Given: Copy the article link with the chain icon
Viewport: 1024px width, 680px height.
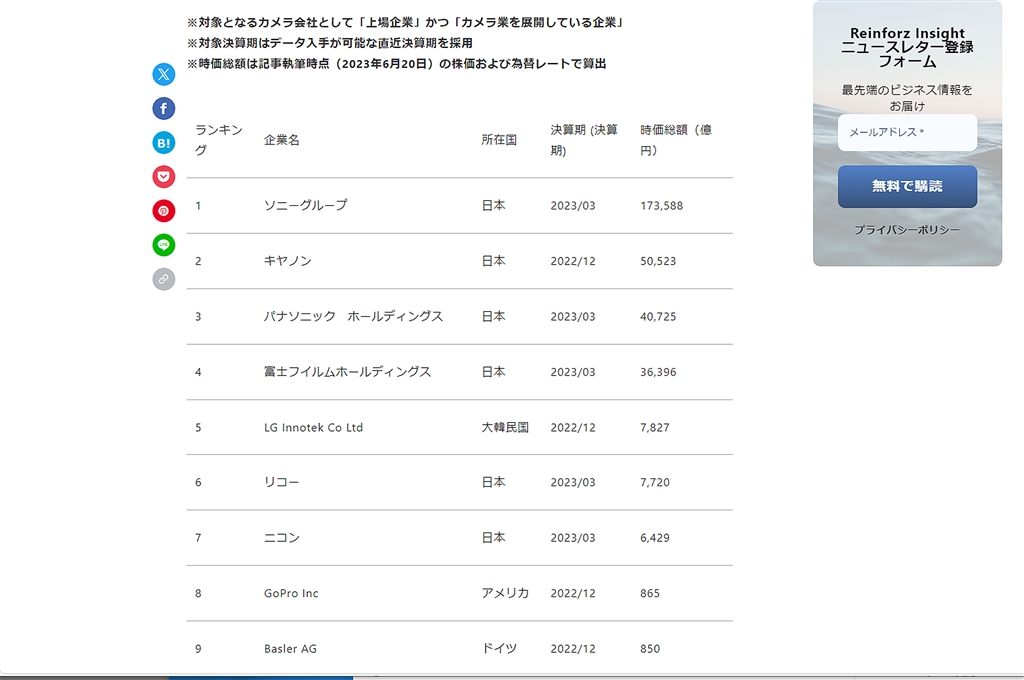Looking at the screenshot, I should point(163,279).
